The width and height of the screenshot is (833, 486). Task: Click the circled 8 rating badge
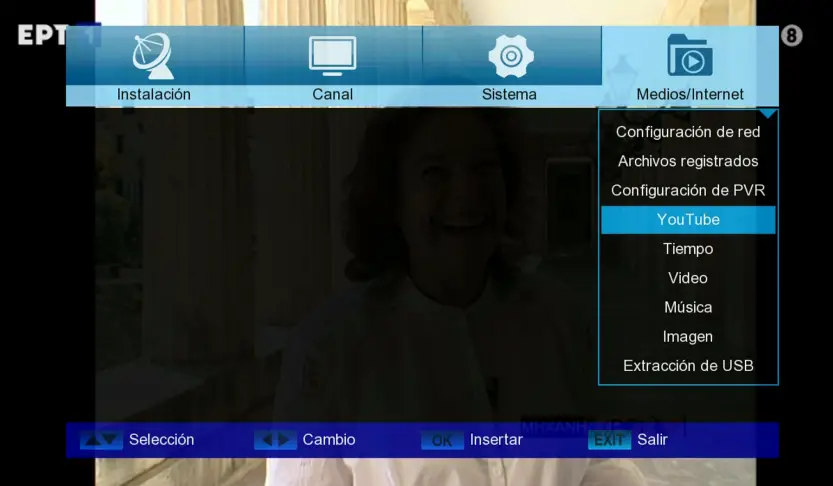pos(792,36)
